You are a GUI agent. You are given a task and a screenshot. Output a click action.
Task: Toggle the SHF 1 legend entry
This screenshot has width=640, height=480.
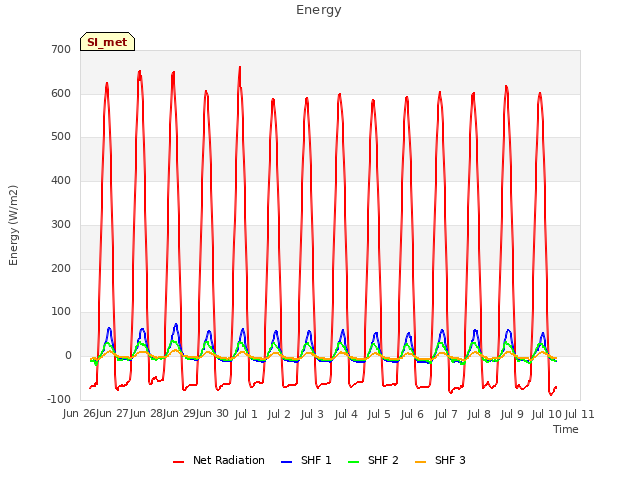pos(306,460)
